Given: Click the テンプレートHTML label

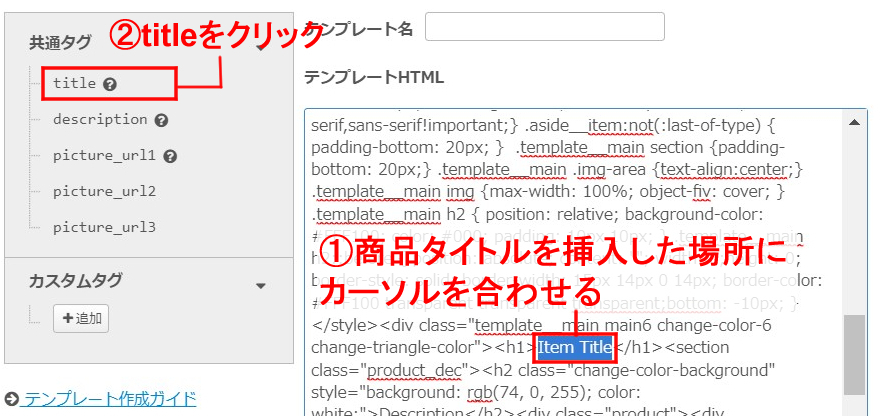Looking at the screenshot, I should point(374,77).
